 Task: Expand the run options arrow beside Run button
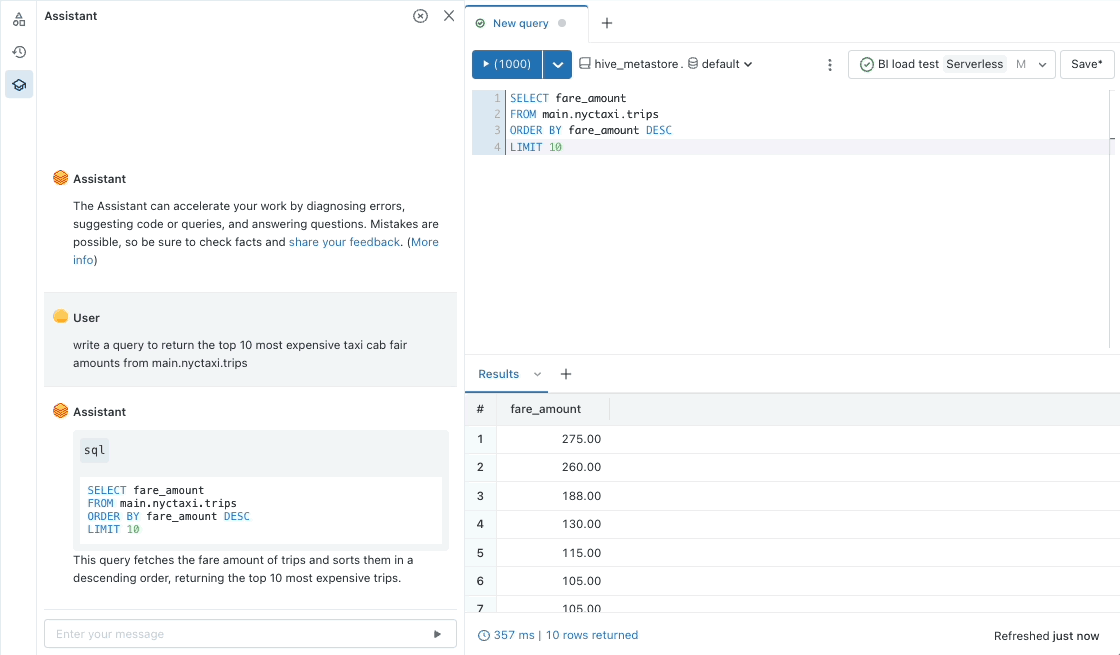(557, 64)
